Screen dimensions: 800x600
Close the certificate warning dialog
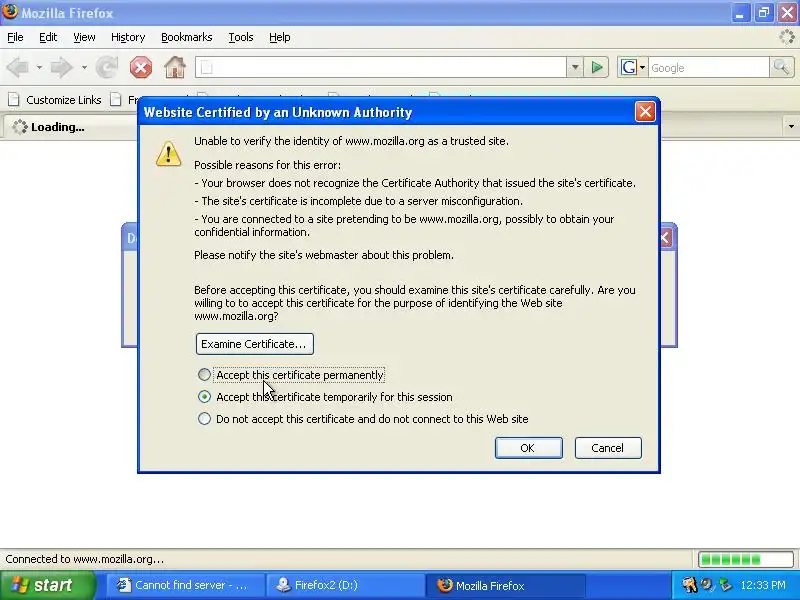pyautogui.click(x=645, y=112)
